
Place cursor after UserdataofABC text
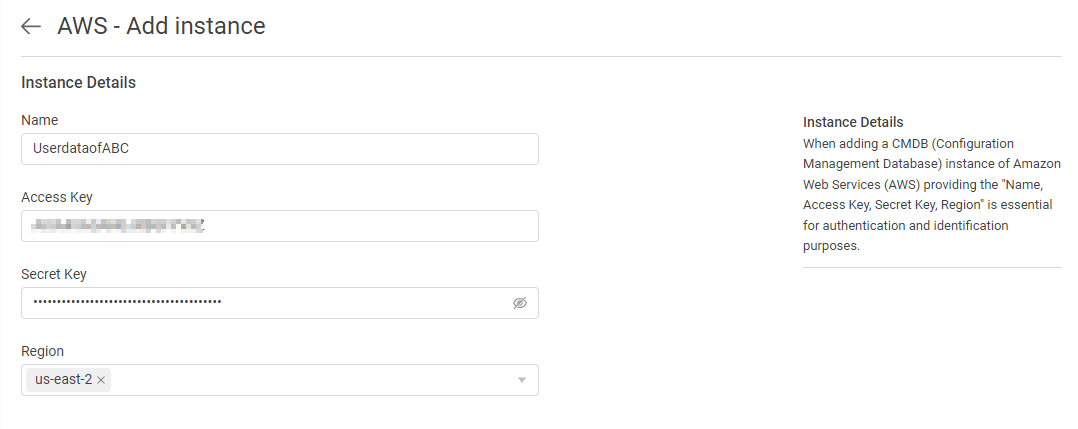(130, 148)
